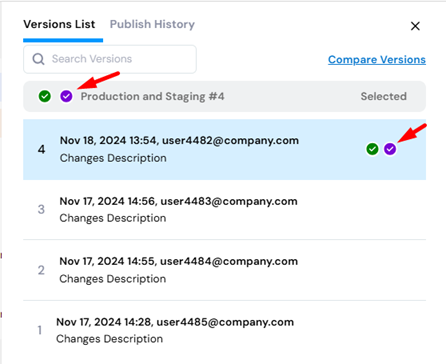Click the purple checkmark on version 4 row
The width and height of the screenshot is (446, 364).
390,149
